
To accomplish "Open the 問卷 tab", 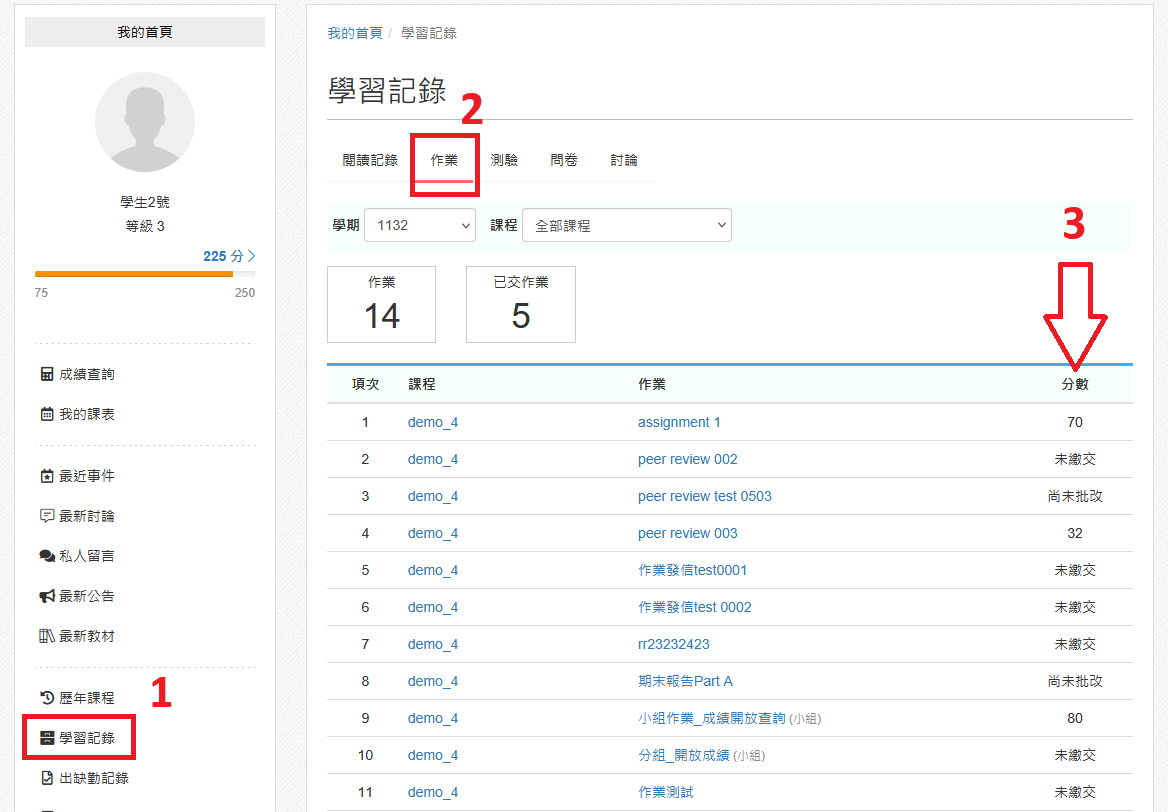I will [564, 160].
